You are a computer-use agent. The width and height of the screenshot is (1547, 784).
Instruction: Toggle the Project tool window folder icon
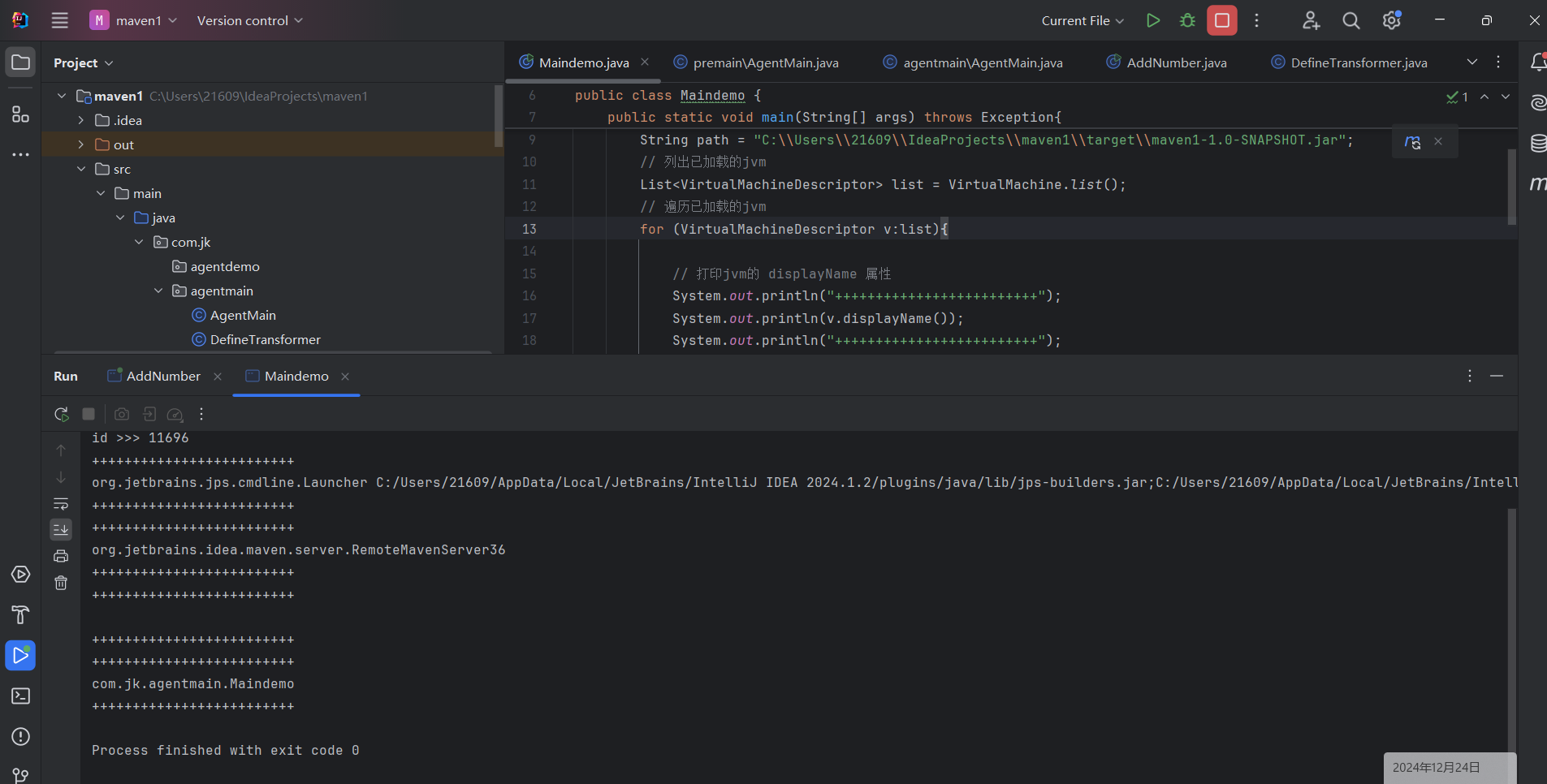(20, 62)
